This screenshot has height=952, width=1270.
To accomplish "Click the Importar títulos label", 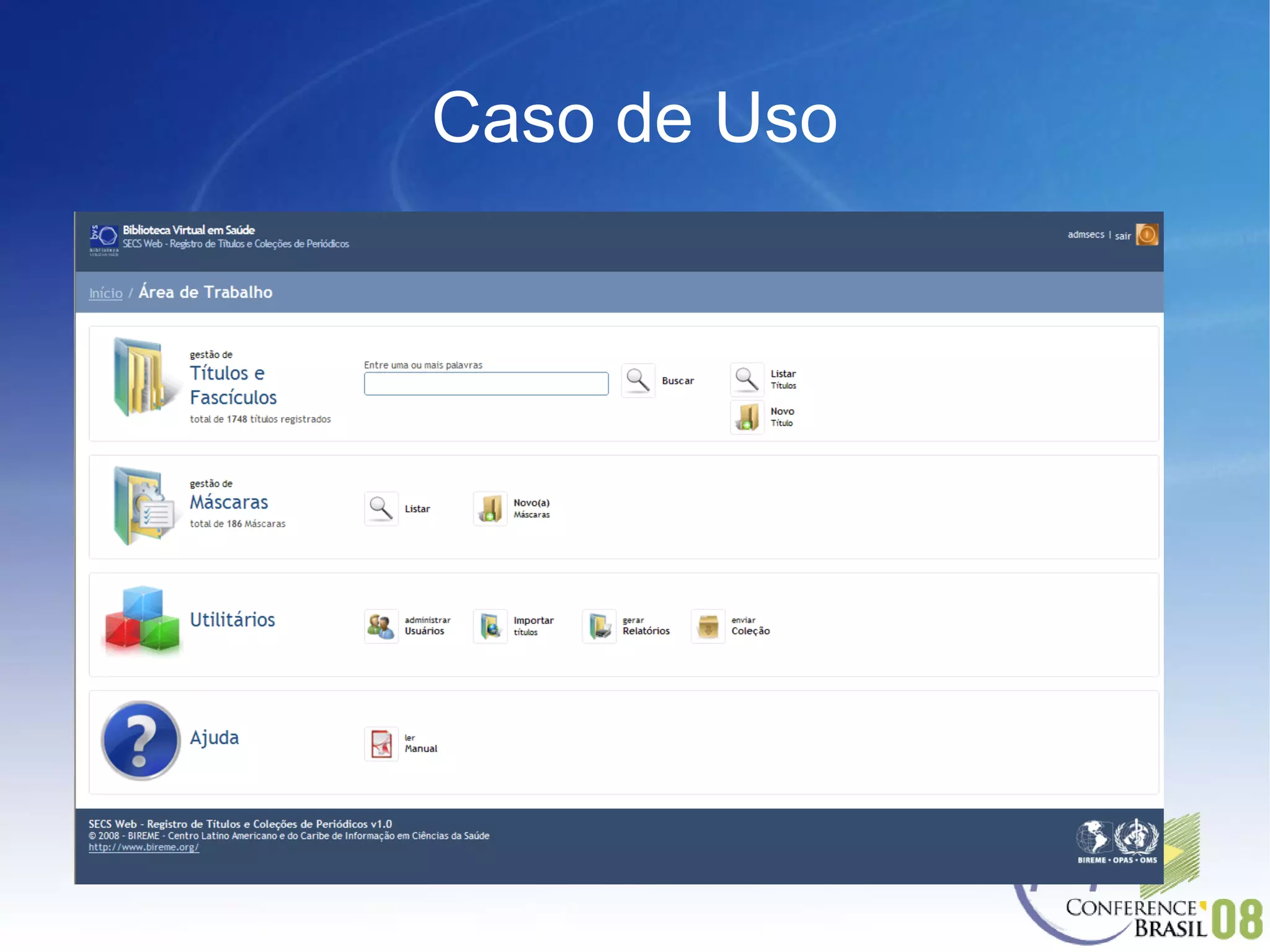I will tap(533, 625).
